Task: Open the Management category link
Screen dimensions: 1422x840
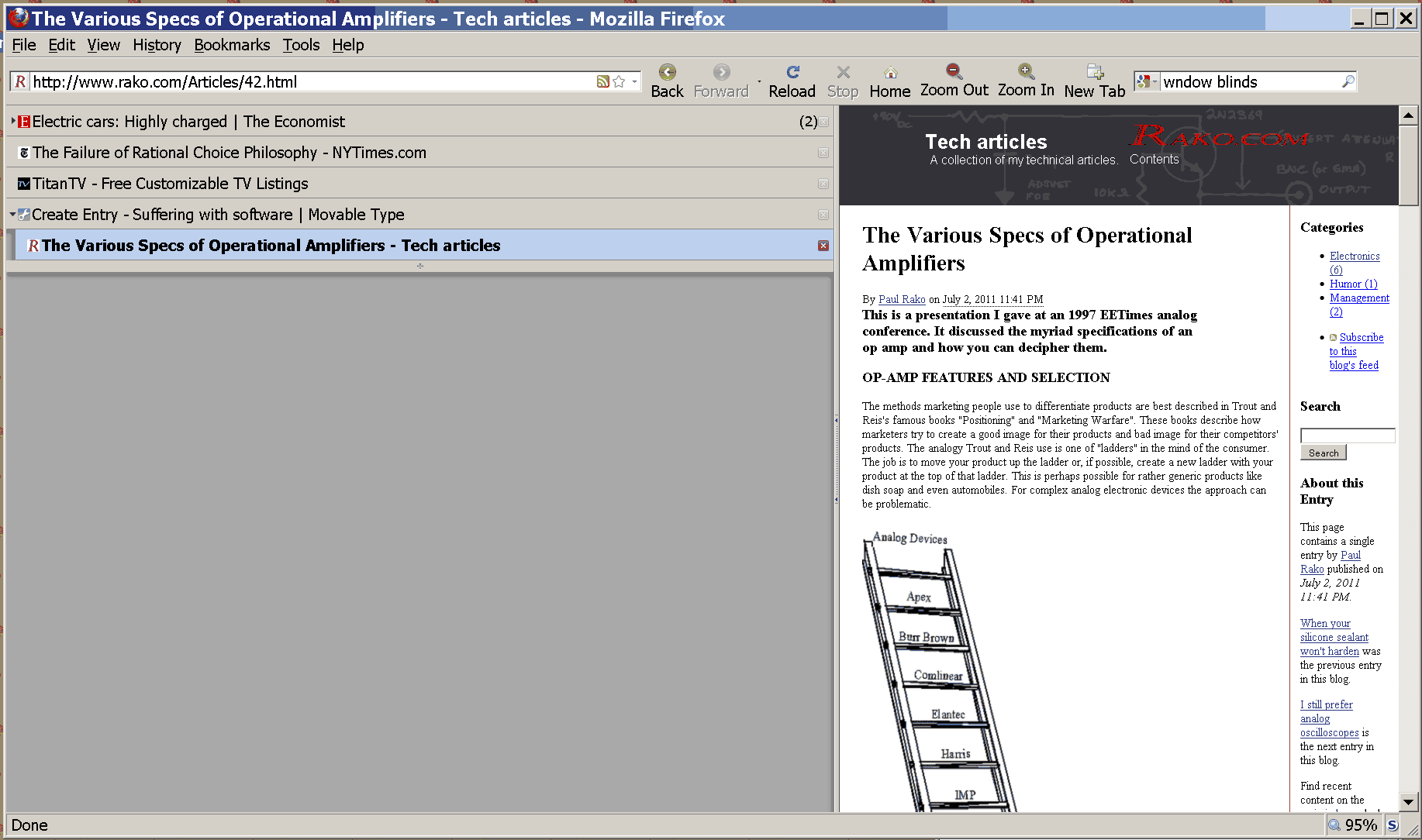Action: [1359, 305]
